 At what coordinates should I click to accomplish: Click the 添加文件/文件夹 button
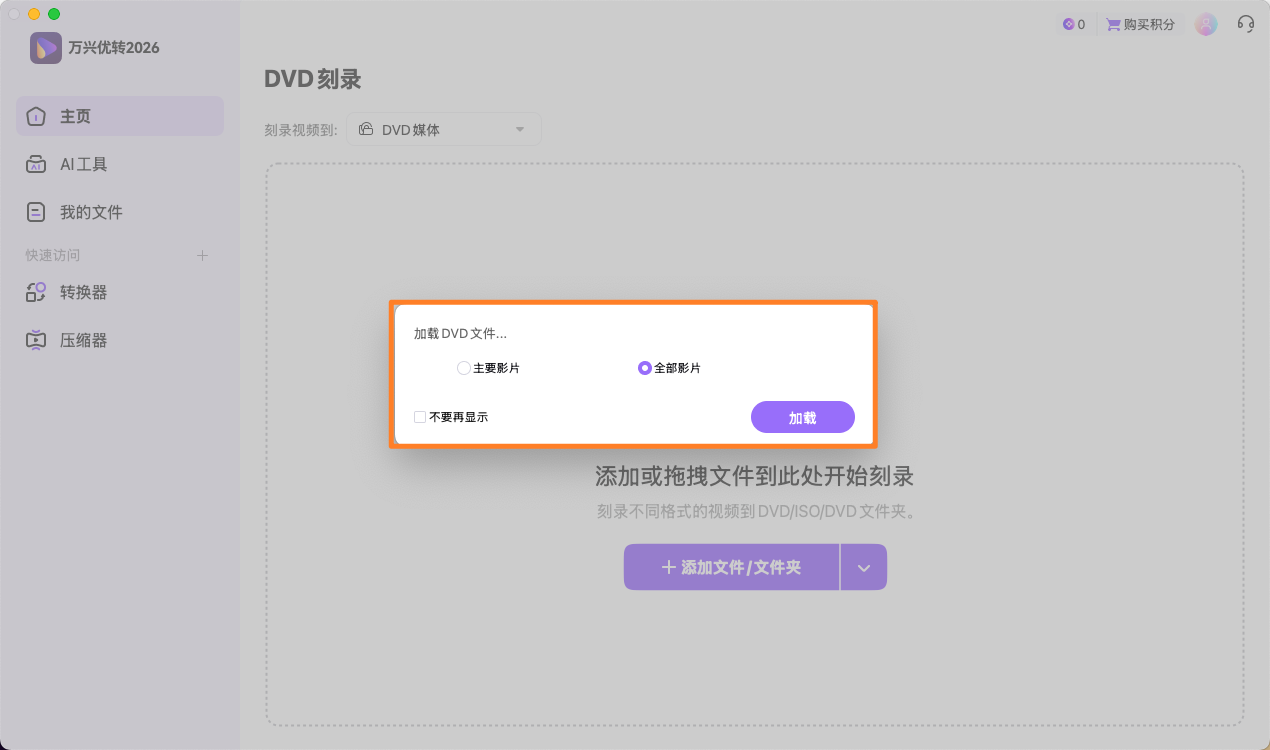click(x=731, y=566)
